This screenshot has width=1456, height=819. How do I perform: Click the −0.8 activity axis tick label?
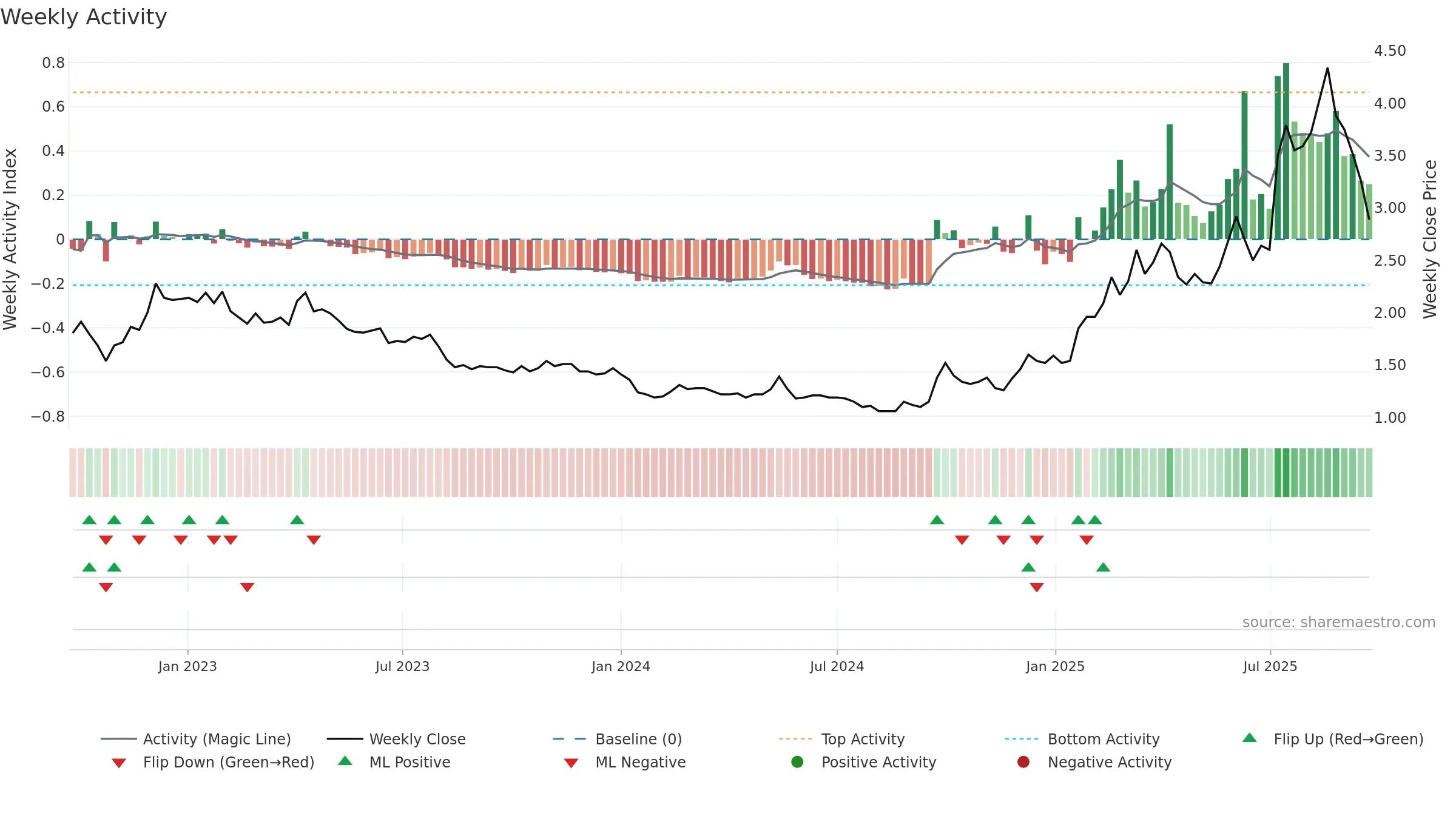coord(48,416)
